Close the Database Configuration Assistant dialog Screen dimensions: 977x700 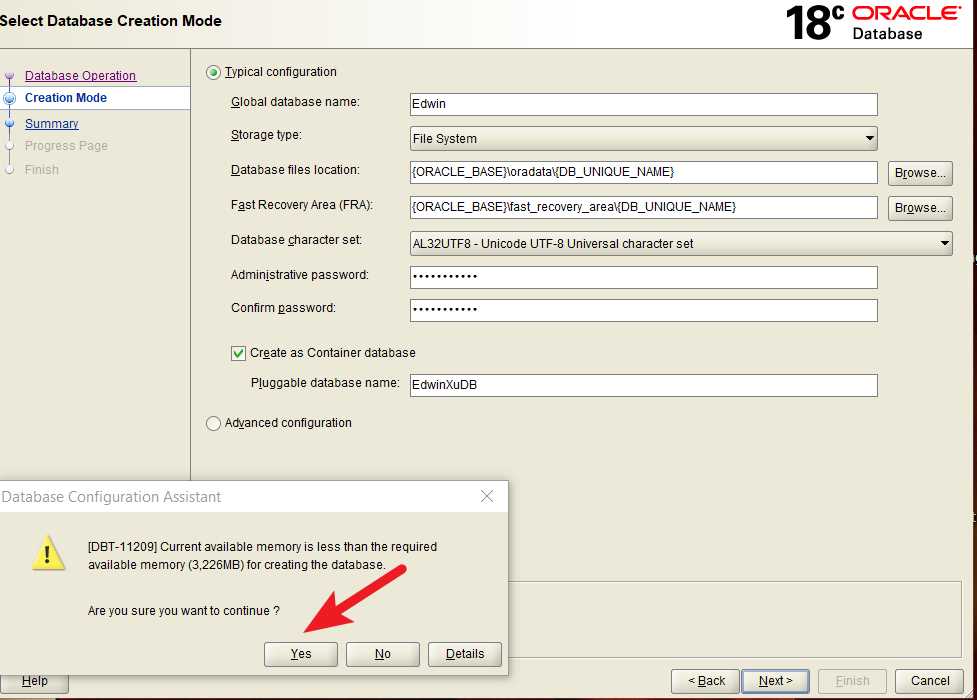pos(487,496)
